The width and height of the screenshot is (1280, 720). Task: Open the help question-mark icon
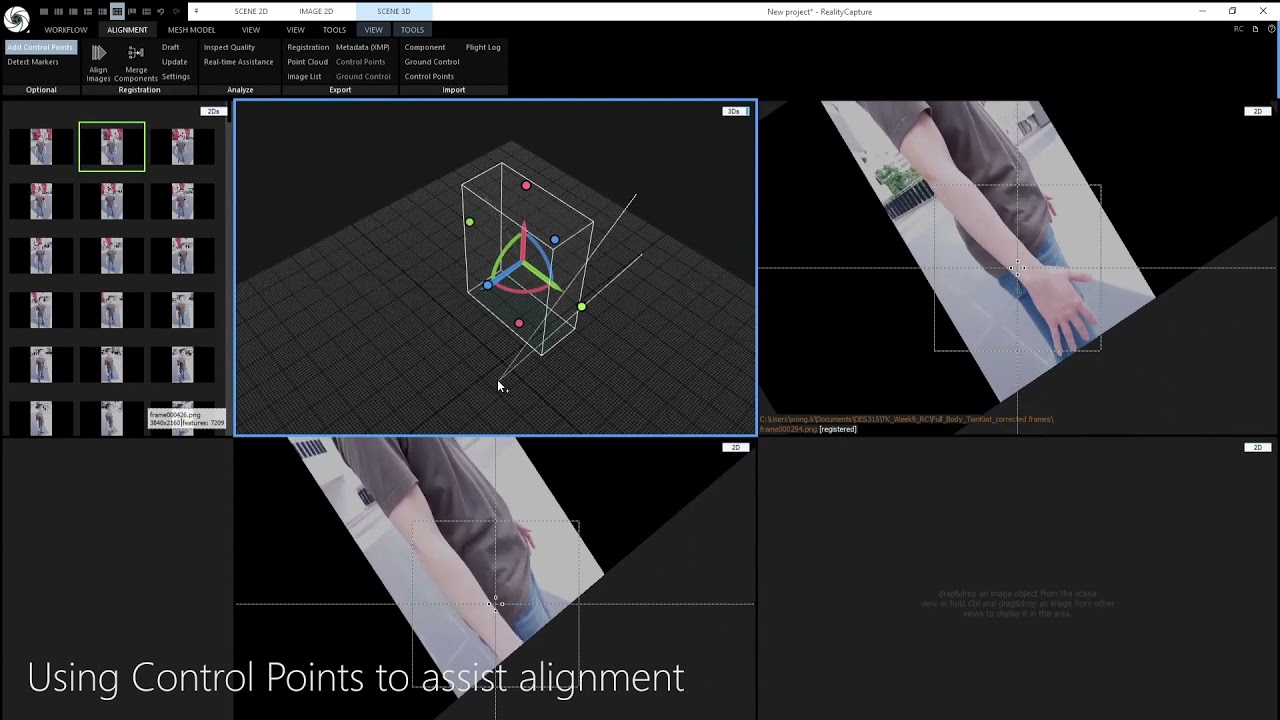coord(1273,29)
